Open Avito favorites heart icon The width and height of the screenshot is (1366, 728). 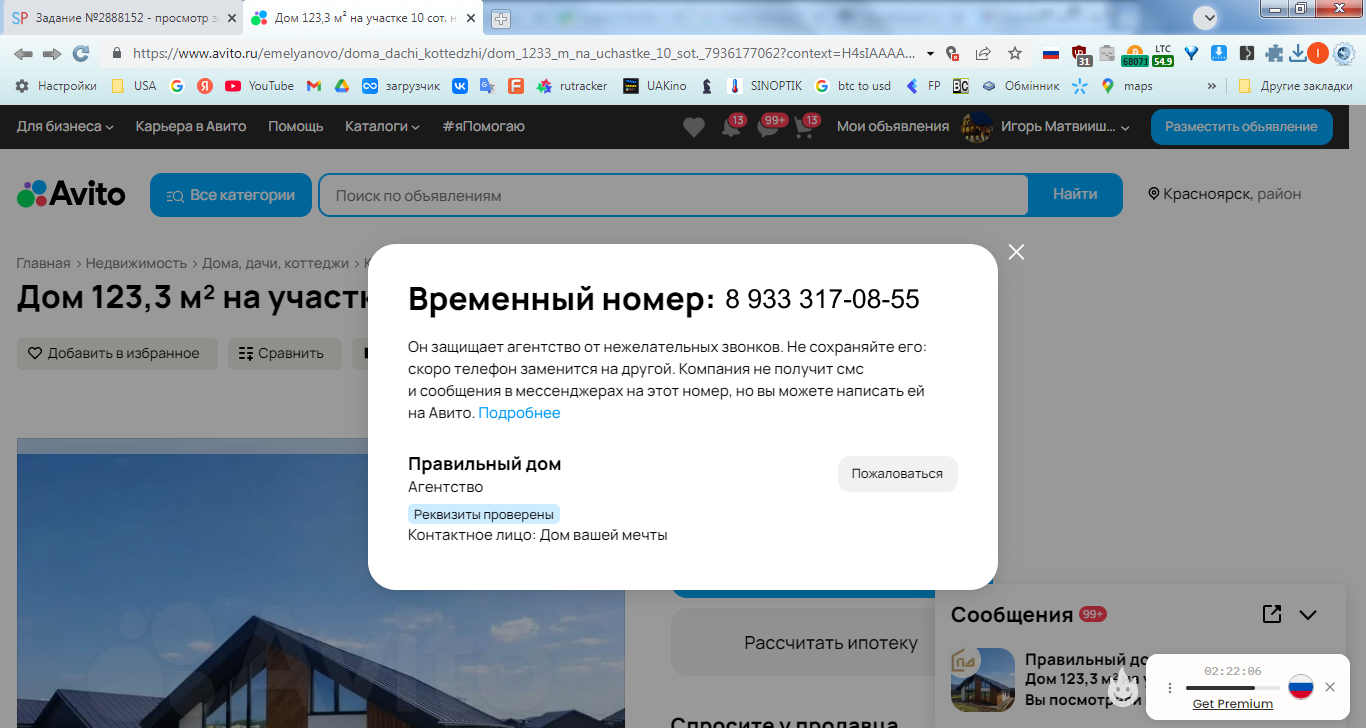pyautogui.click(x=694, y=127)
